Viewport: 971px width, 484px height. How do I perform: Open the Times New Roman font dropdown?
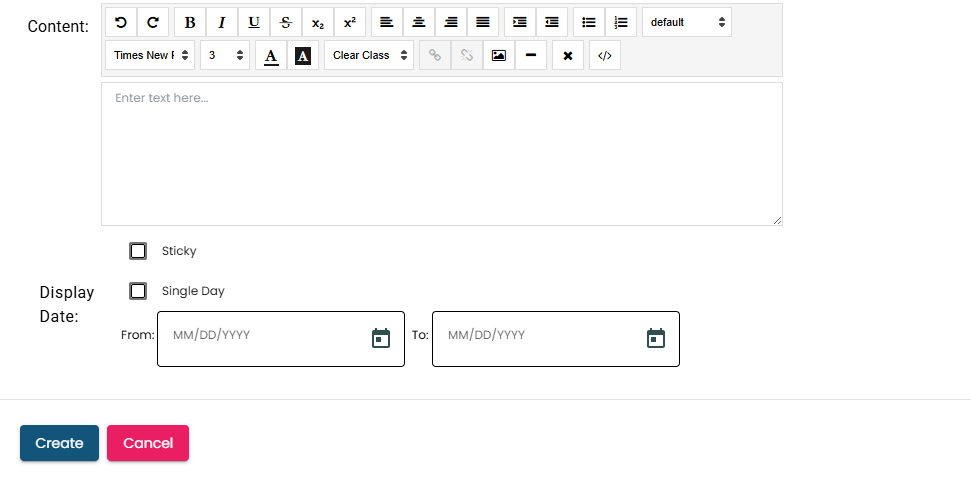tap(150, 55)
